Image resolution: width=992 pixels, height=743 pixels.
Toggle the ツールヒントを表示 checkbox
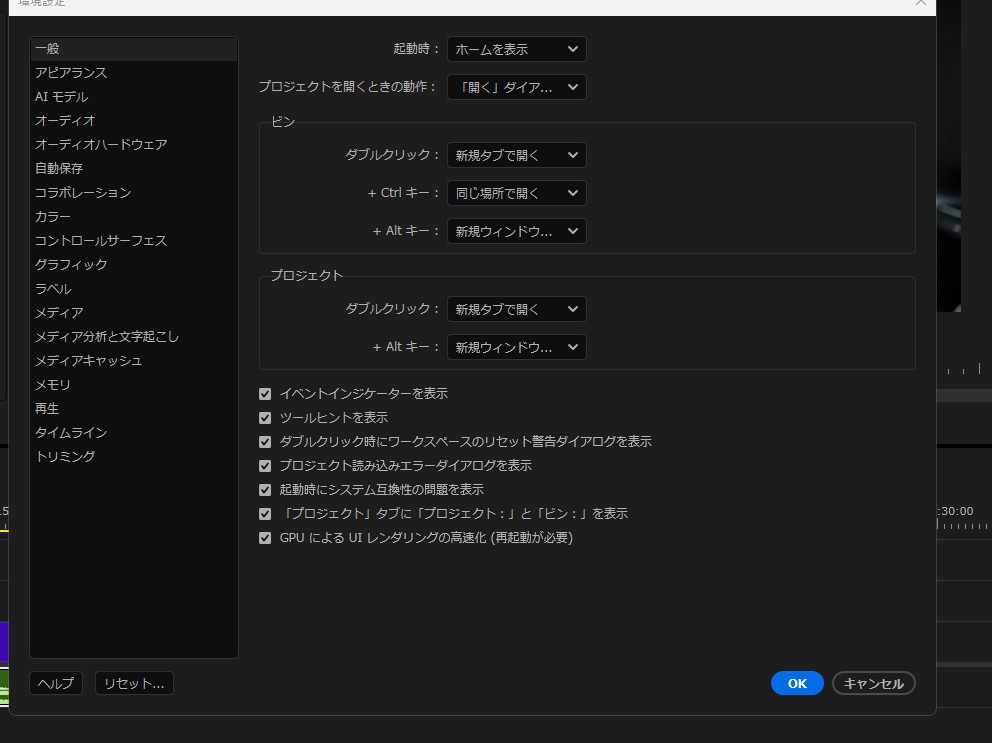[265, 418]
